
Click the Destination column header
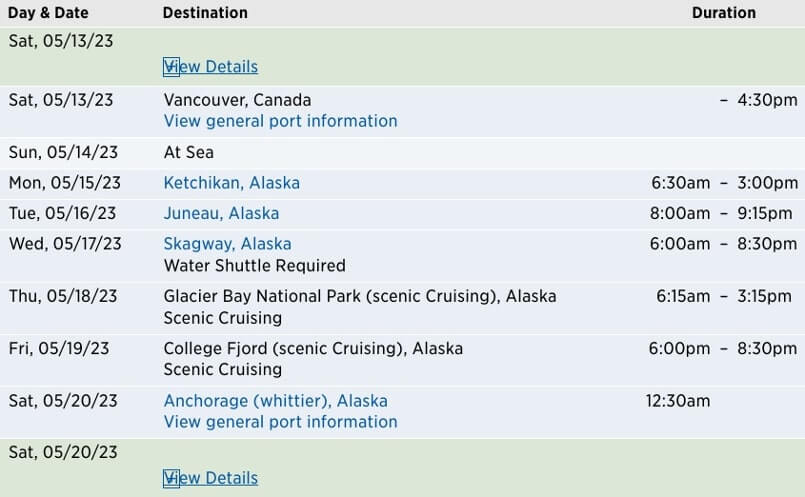[205, 13]
